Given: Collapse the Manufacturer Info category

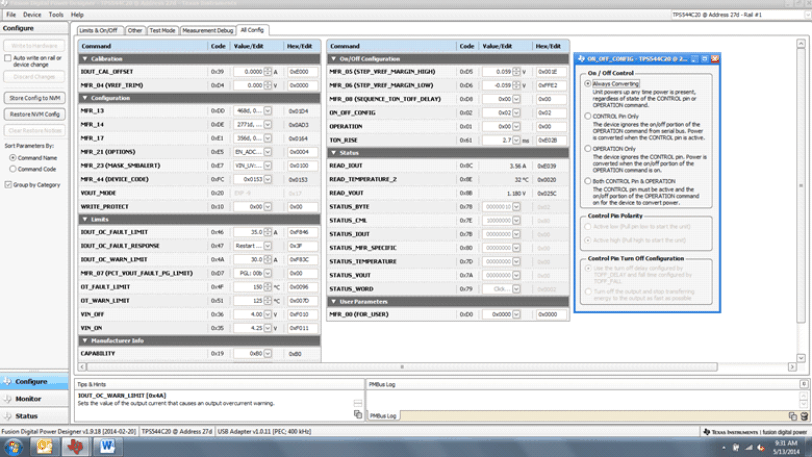Looking at the screenshot, I should tap(85, 340).
